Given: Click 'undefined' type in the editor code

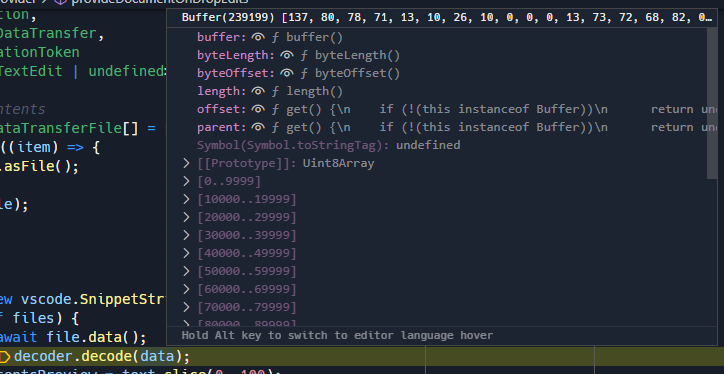Looking at the screenshot, I should (x=126, y=71).
